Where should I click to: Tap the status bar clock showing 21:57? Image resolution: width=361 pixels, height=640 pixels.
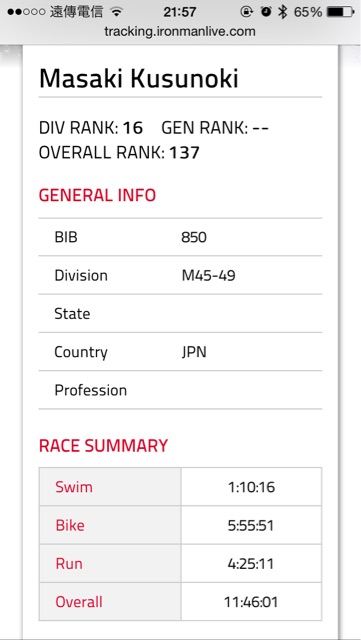point(180,12)
